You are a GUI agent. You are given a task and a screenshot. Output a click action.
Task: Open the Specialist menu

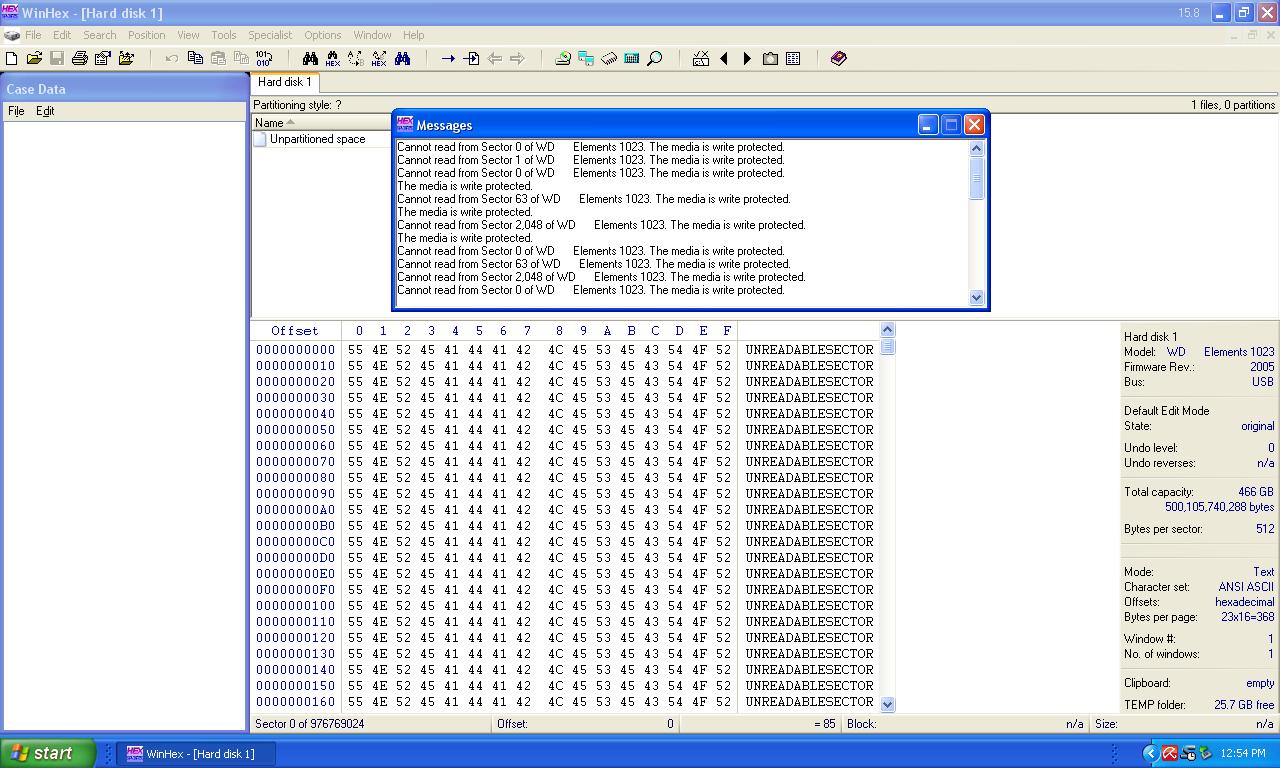coord(270,35)
